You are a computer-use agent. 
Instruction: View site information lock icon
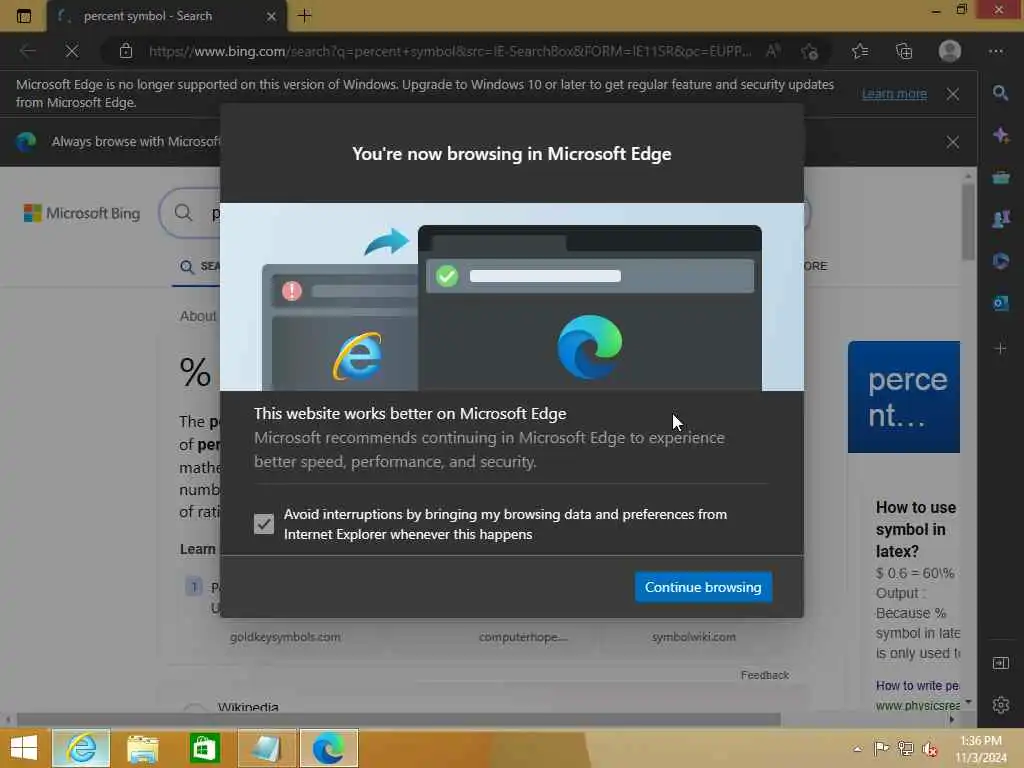point(126,51)
